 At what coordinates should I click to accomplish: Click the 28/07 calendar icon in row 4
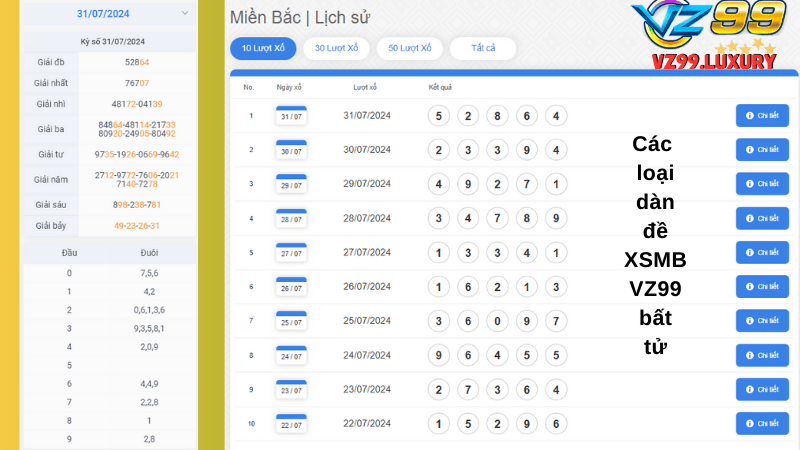290,218
